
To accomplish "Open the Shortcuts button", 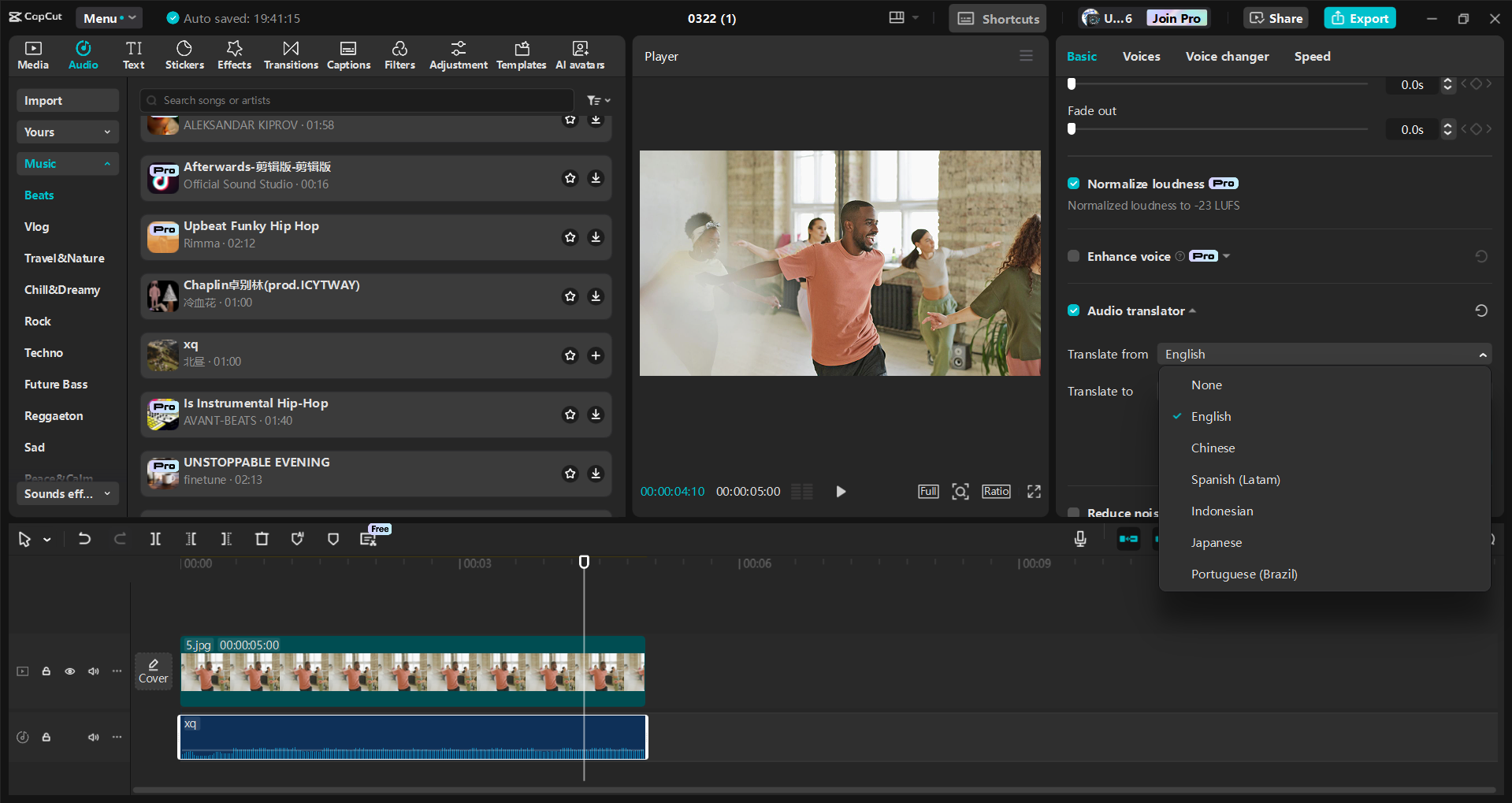I will pyautogui.click(x=997, y=18).
